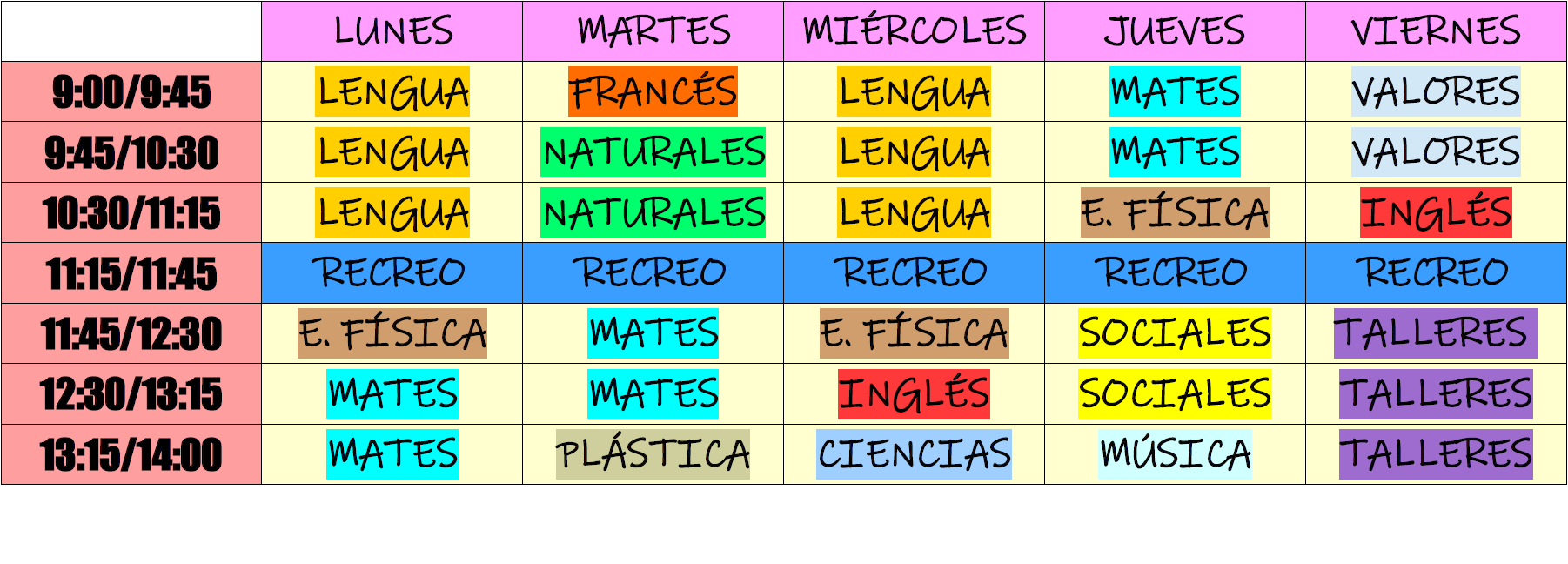
Task: Click the VIERNES day header
Action: pos(1436,31)
